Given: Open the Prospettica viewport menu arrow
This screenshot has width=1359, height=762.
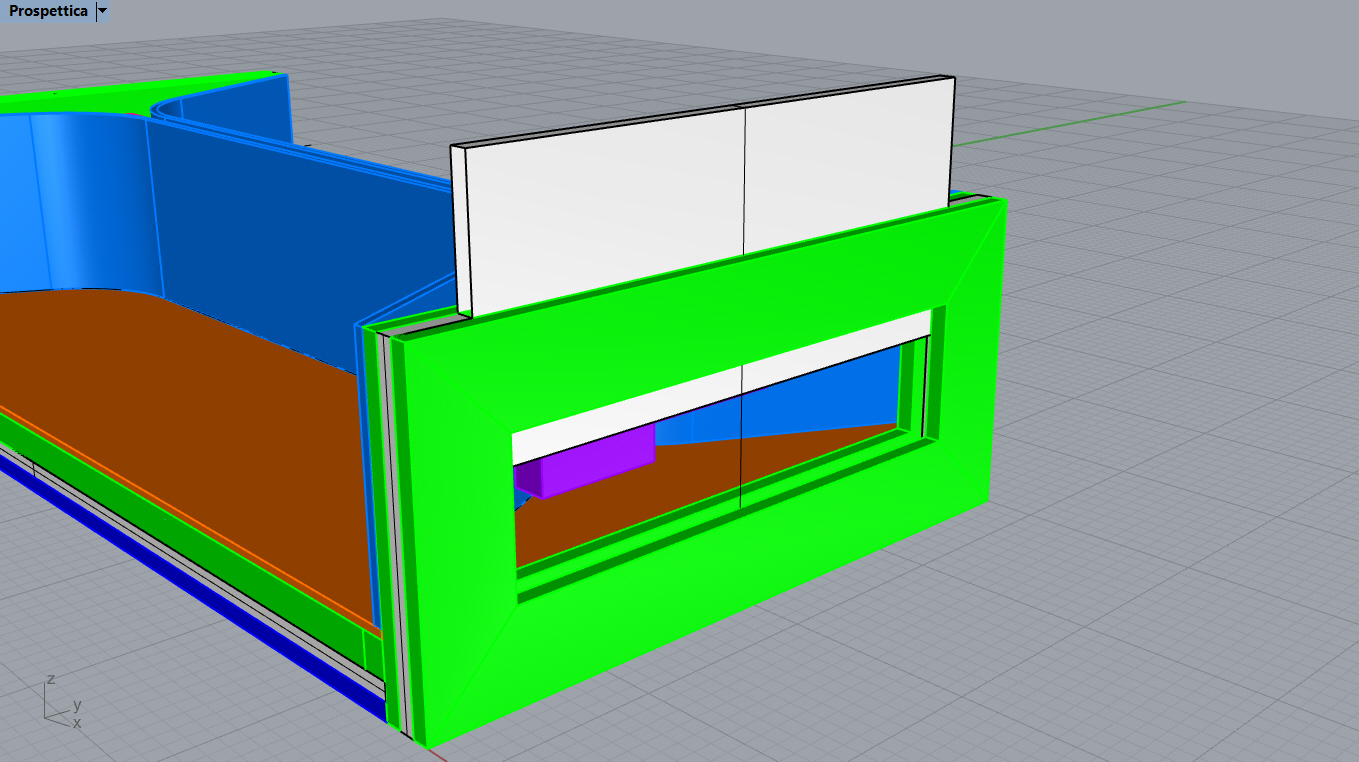Looking at the screenshot, I should tap(102, 12).
